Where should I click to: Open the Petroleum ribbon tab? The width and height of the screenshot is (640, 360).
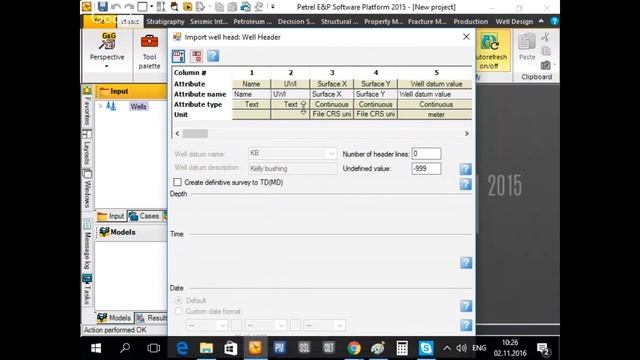click(x=252, y=21)
